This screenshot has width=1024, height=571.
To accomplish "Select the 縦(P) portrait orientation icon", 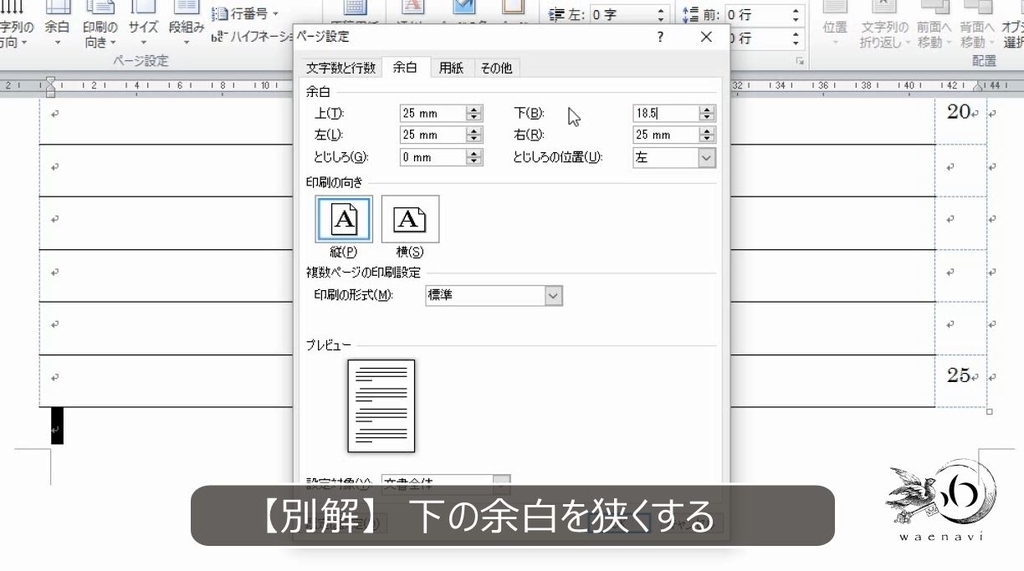I will pos(344,220).
